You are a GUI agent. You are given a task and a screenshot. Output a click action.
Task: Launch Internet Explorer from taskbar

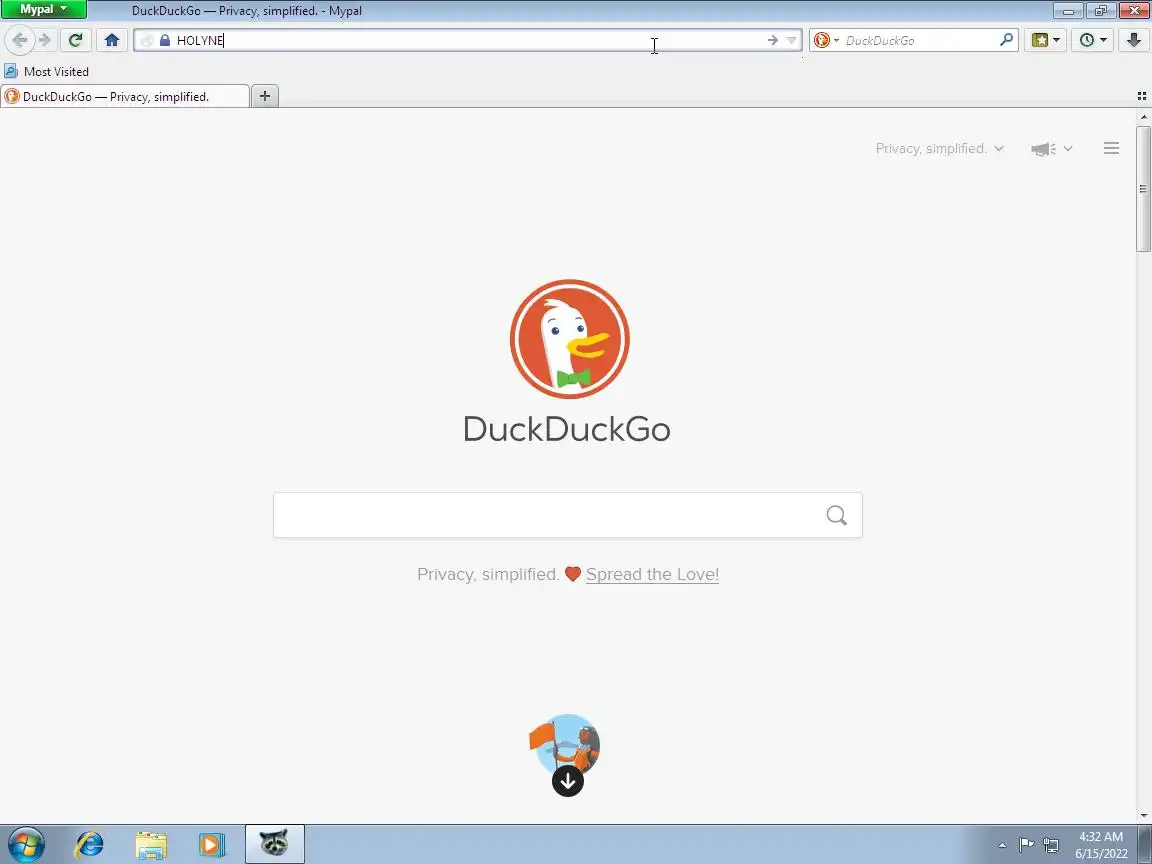(90, 845)
